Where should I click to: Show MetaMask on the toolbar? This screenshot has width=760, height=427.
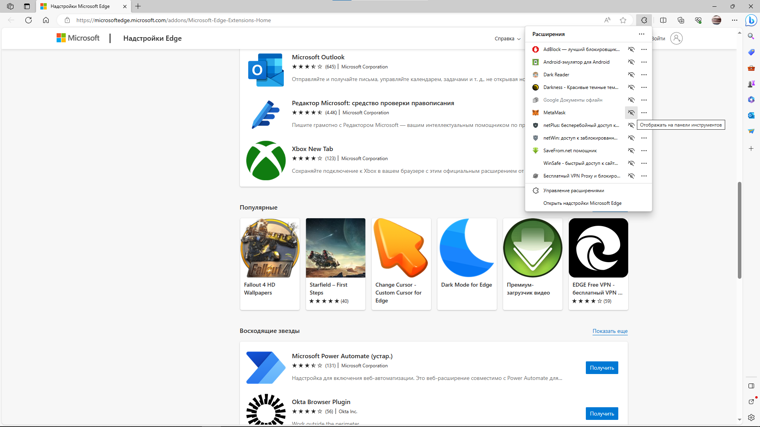(631, 112)
